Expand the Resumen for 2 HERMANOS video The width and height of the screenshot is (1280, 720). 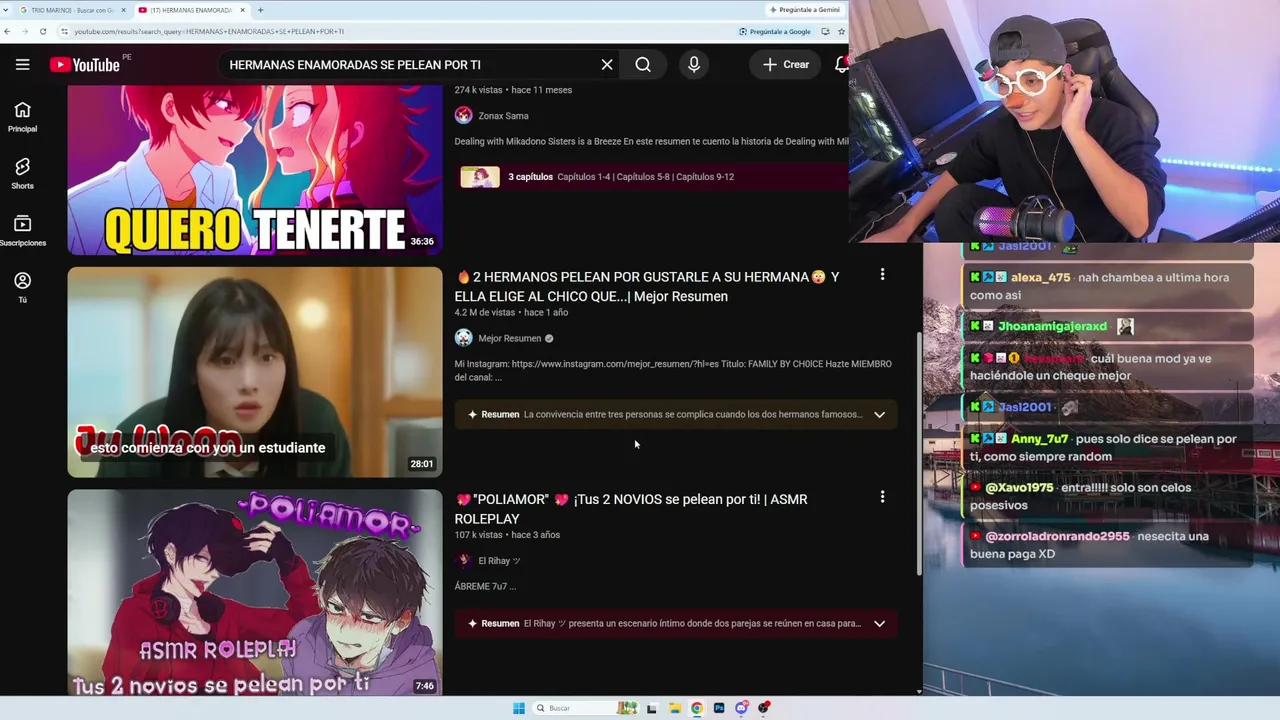coord(879,414)
